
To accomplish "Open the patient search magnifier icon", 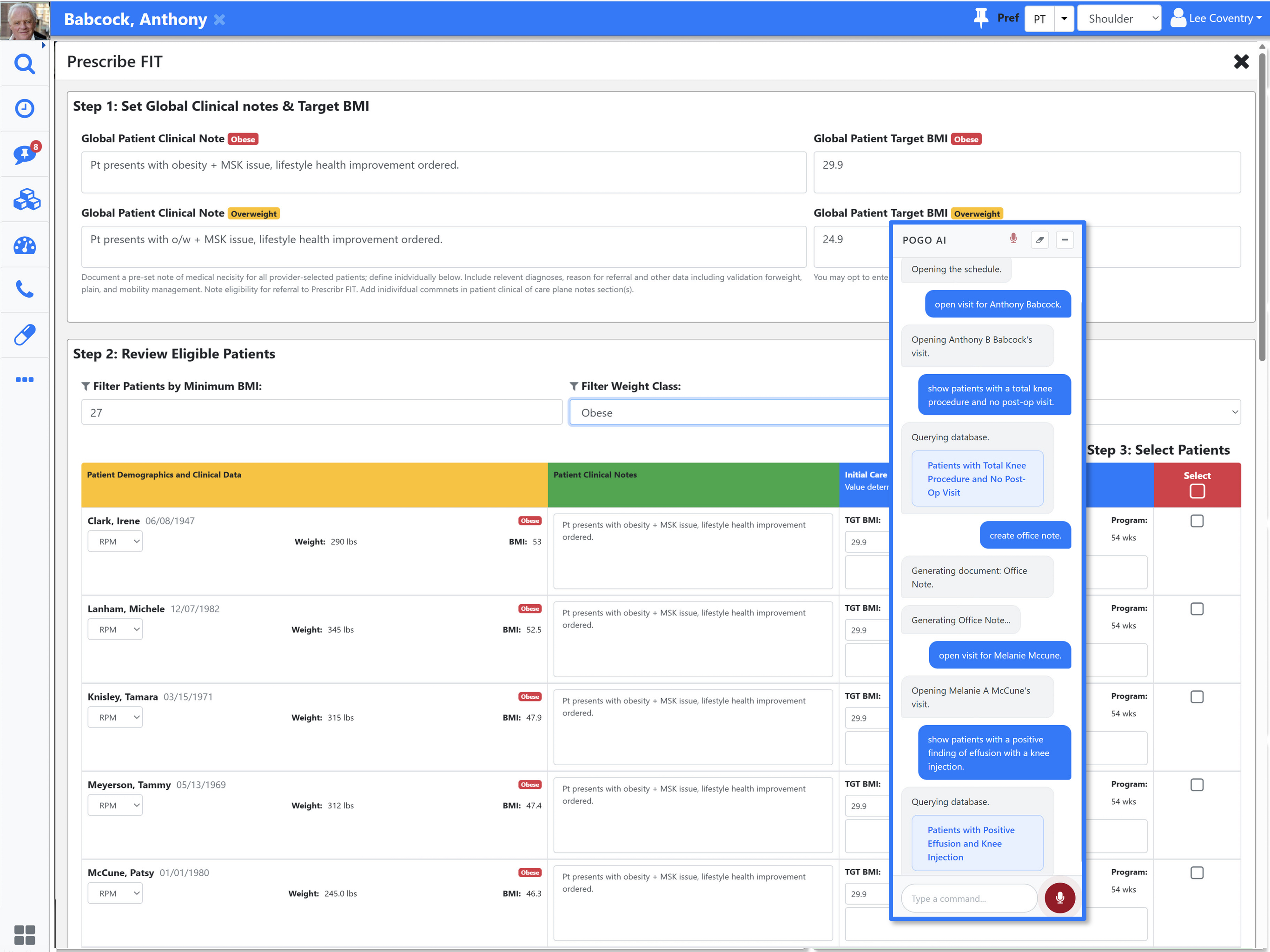I will coord(24,64).
